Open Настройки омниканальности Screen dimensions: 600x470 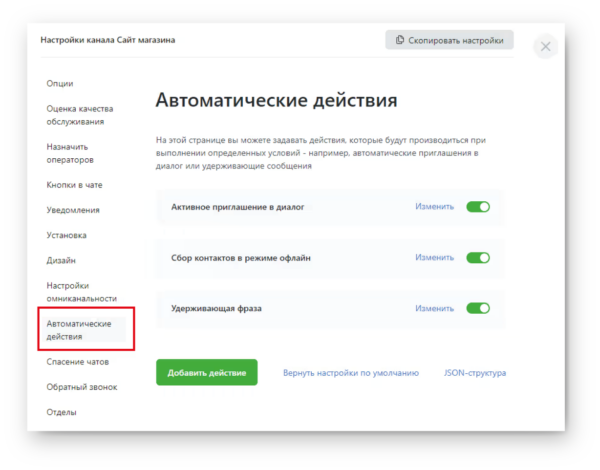click(x=82, y=292)
